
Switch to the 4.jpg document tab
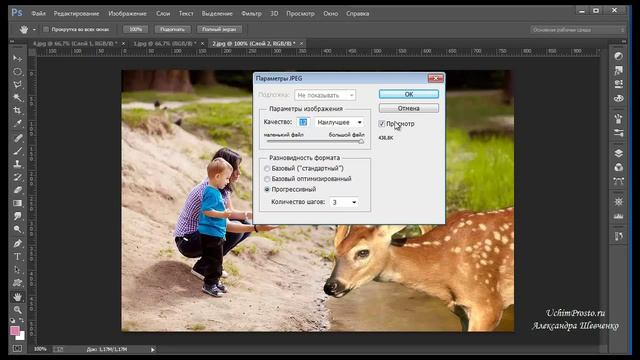(75, 43)
